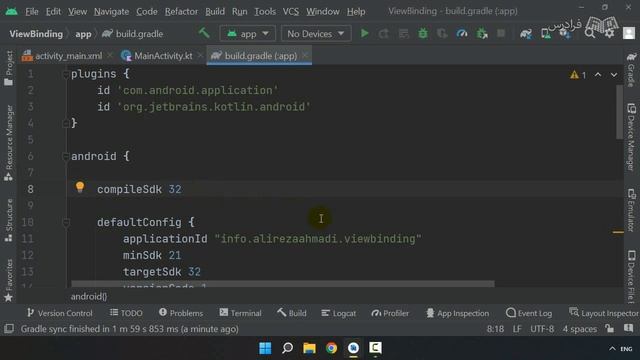The height and width of the screenshot is (360, 640).
Task: Open the Version Control tool window
Action: pos(60,313)
